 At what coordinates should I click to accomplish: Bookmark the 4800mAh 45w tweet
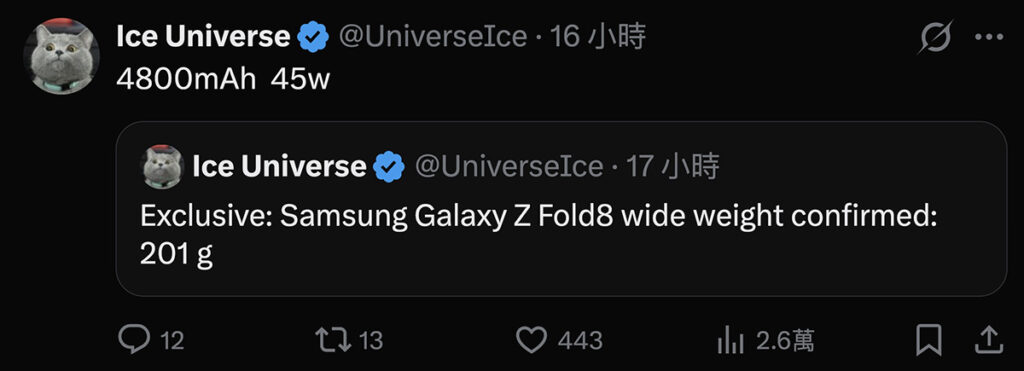[928, 340]
